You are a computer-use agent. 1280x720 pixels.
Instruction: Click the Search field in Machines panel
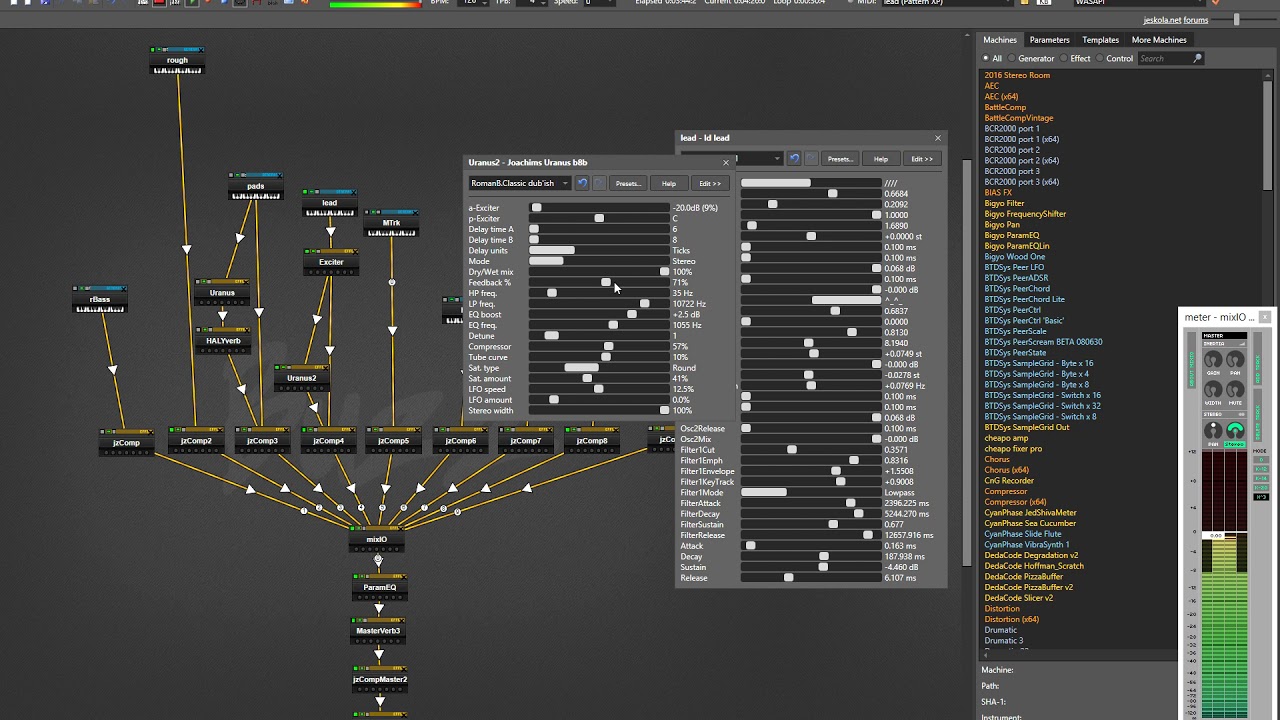pos(1171,59)
